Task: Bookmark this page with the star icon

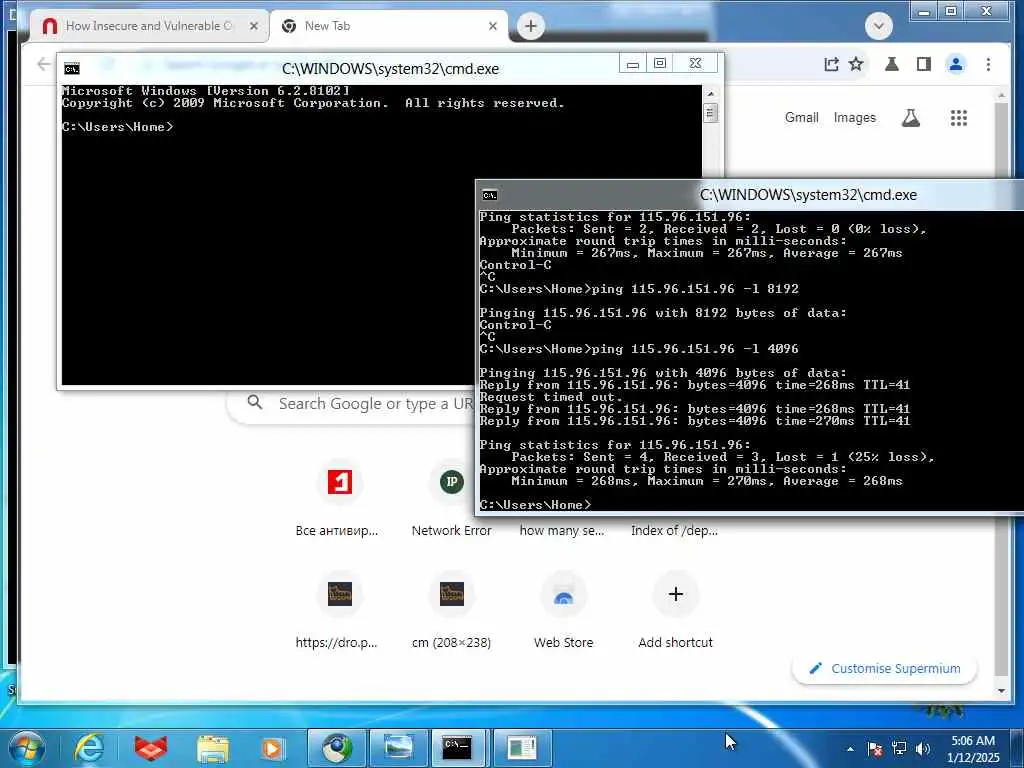Action: coord(856,64)
